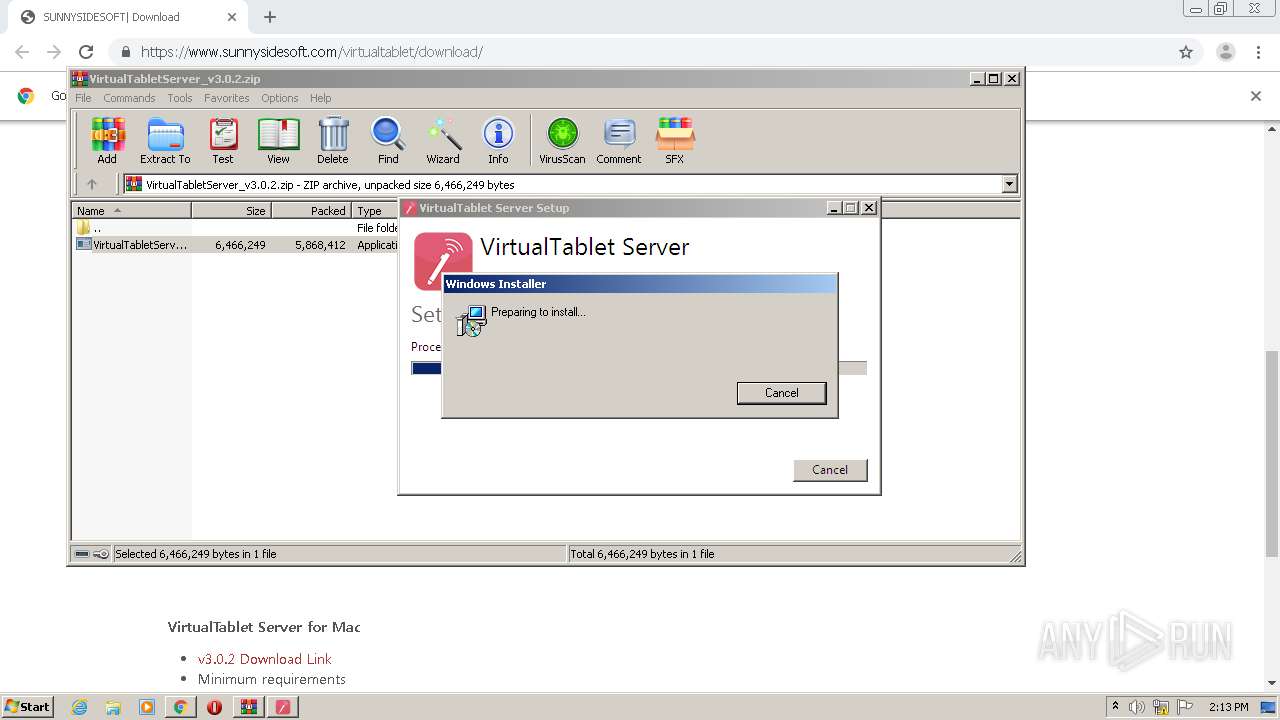Open the Help menu in WinRAR
1280x720 pixels.
(320, 98)
